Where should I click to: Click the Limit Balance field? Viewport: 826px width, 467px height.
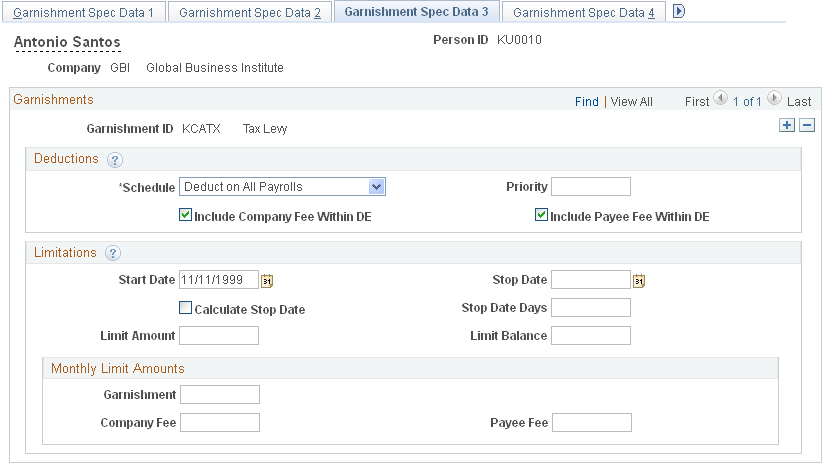coord(591,336)
